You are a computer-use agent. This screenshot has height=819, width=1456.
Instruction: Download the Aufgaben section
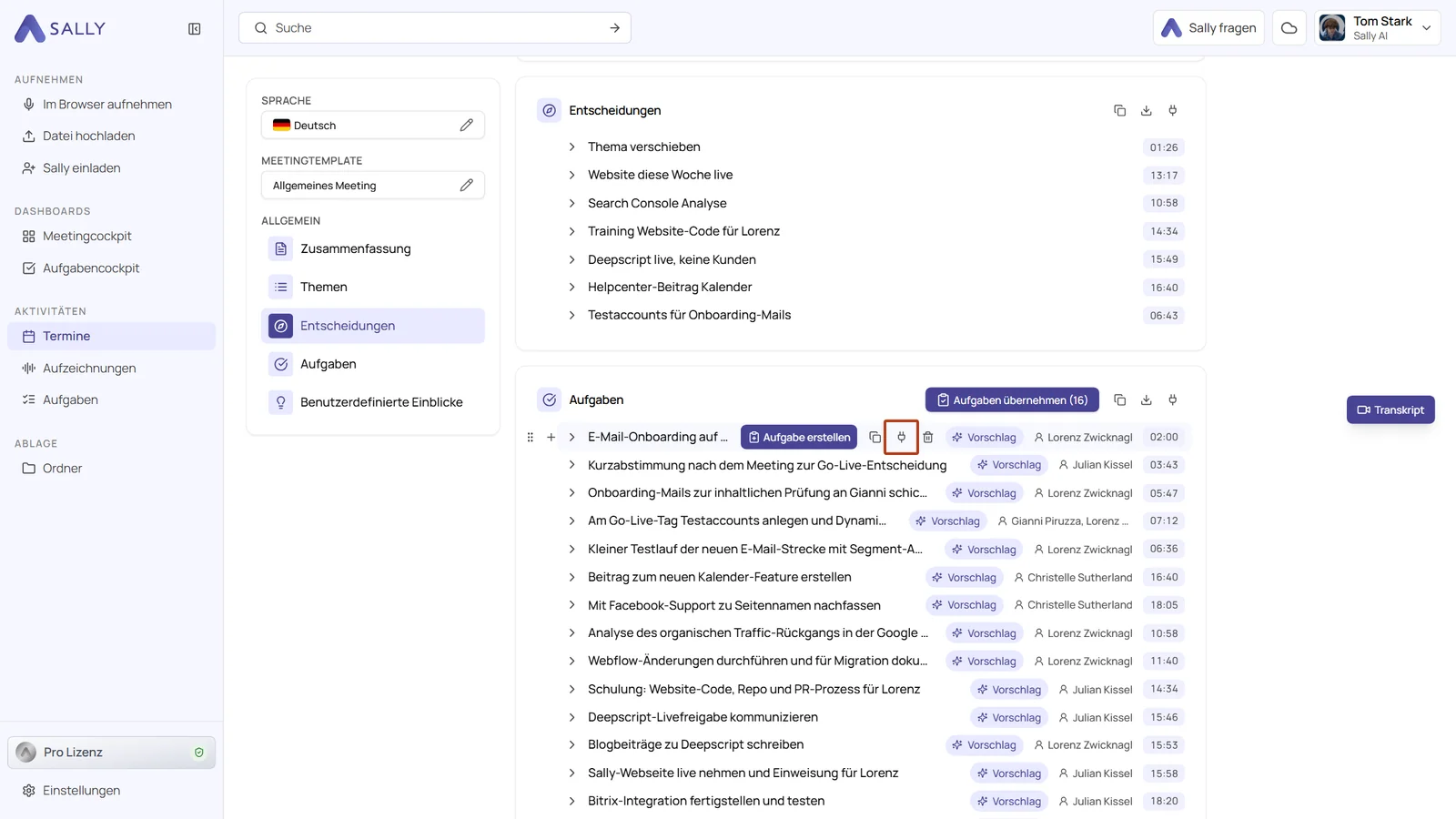pyautogui.click(x=1147, y=400)
